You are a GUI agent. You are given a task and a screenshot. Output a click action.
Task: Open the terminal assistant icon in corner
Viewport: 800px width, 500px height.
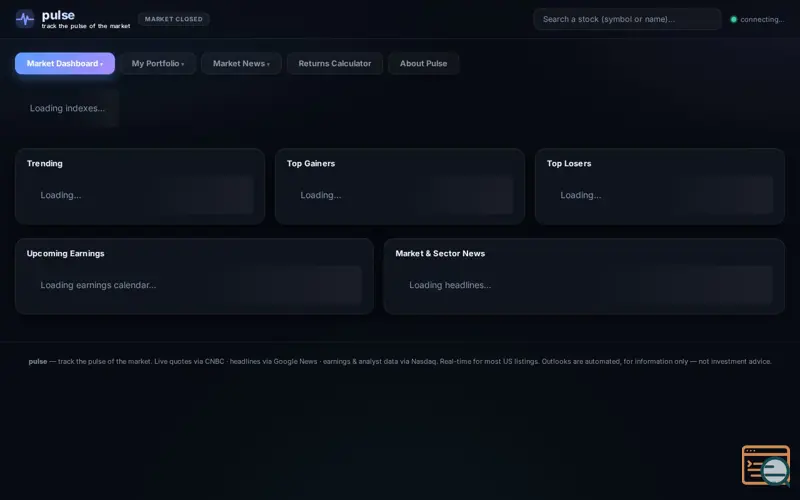[765, 465]
